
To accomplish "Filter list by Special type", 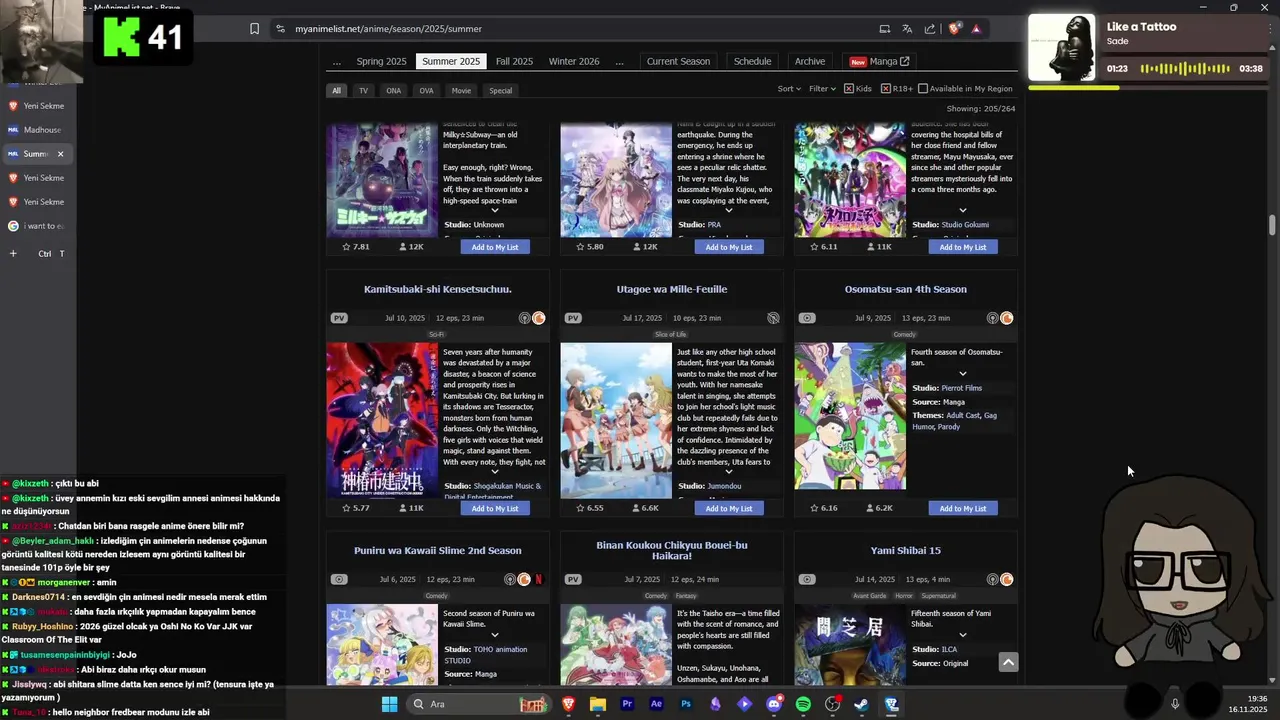I will click(x=501, y=91).
